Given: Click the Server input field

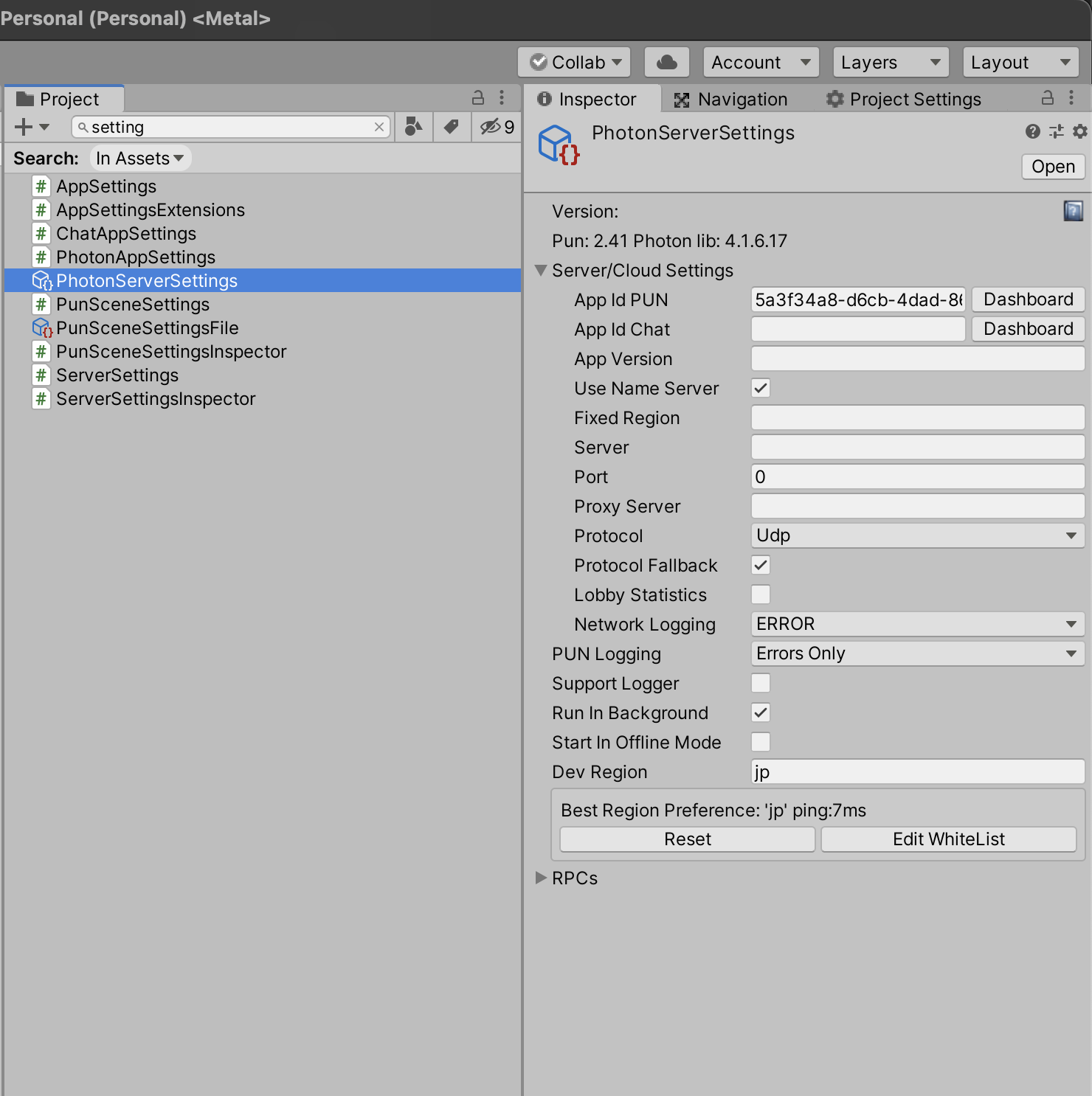Looking at the screenshot, I should [918, 447].
